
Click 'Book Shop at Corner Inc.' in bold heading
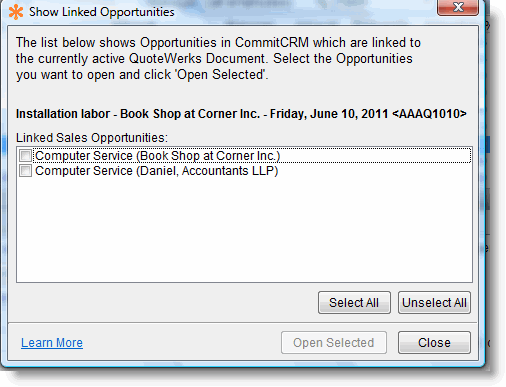tap(190, 114)
